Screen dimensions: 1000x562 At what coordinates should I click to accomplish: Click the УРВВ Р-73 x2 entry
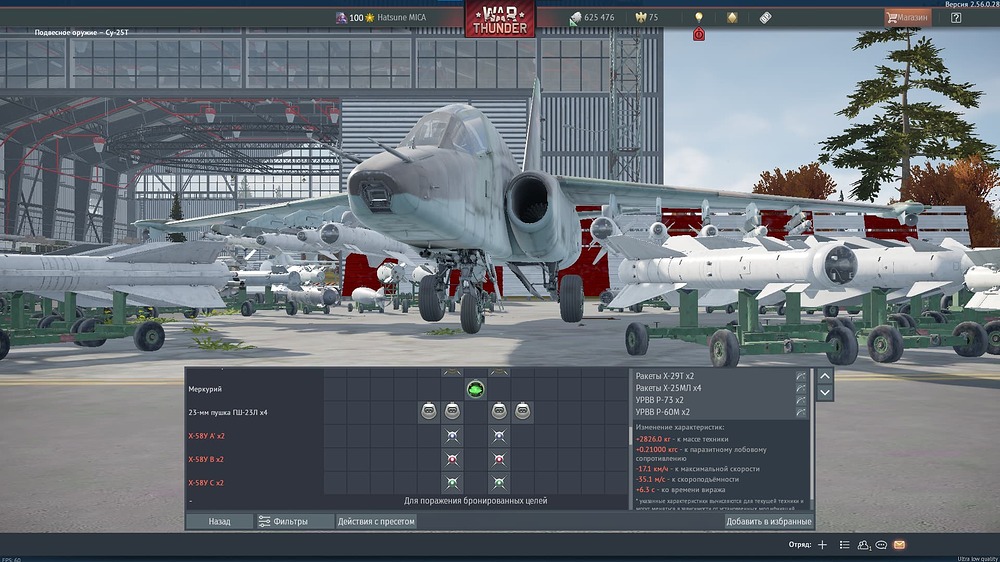[659, 400]
